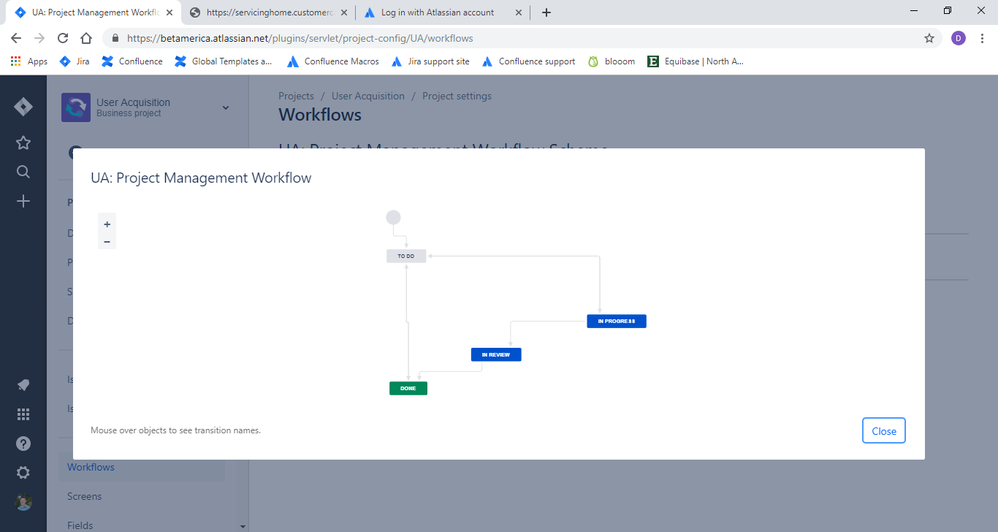Screen dimensions: 998x532
Task: Open the Chrome profile D avatar
Action: 958,38
